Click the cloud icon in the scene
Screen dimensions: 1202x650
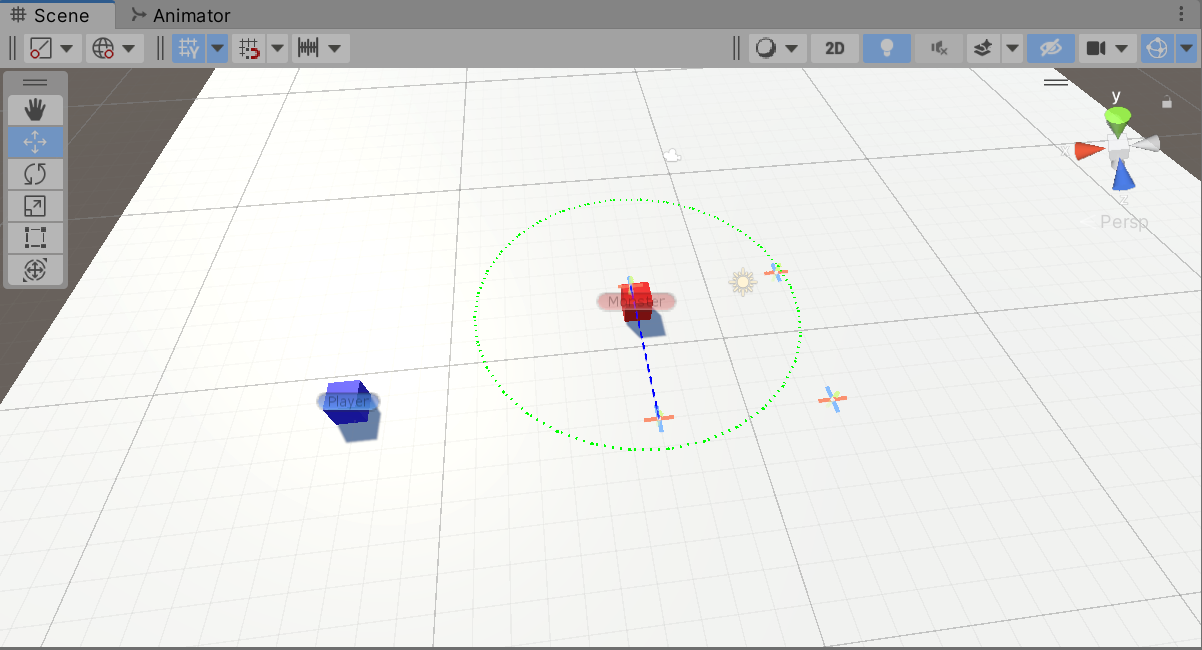pyautogui.click(x=672, y=155)
